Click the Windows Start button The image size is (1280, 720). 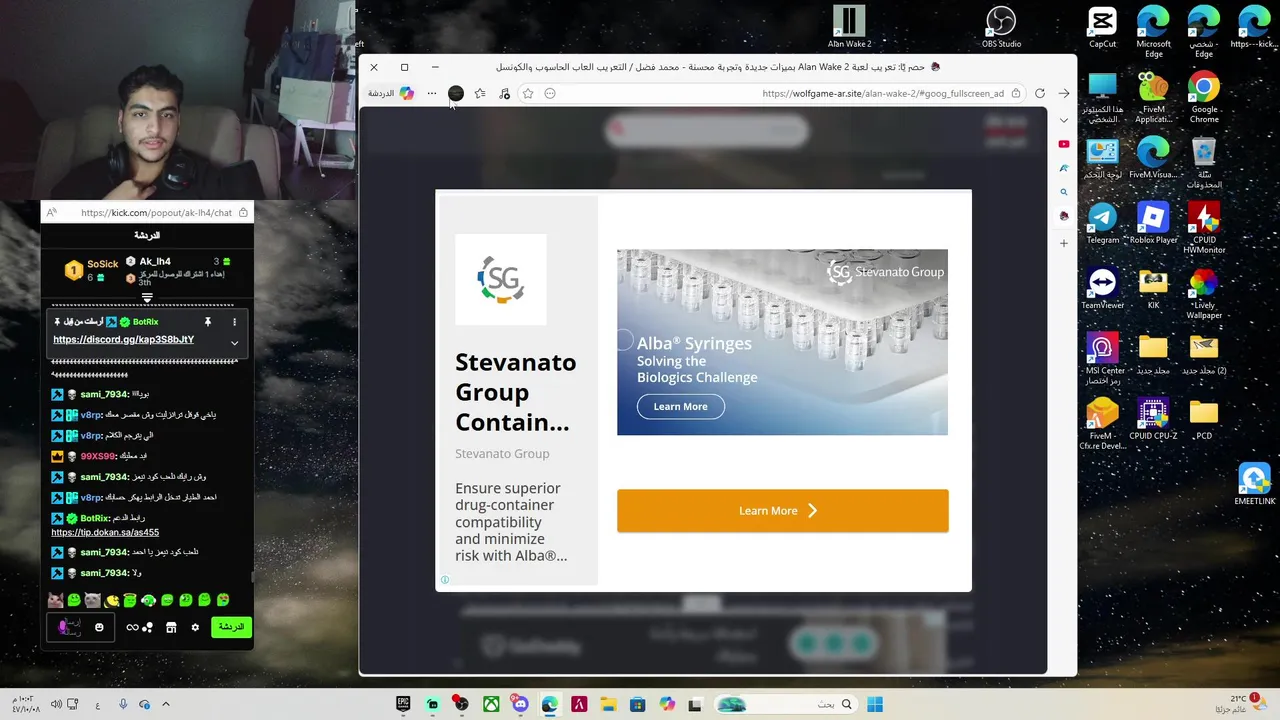click(875, 704)
